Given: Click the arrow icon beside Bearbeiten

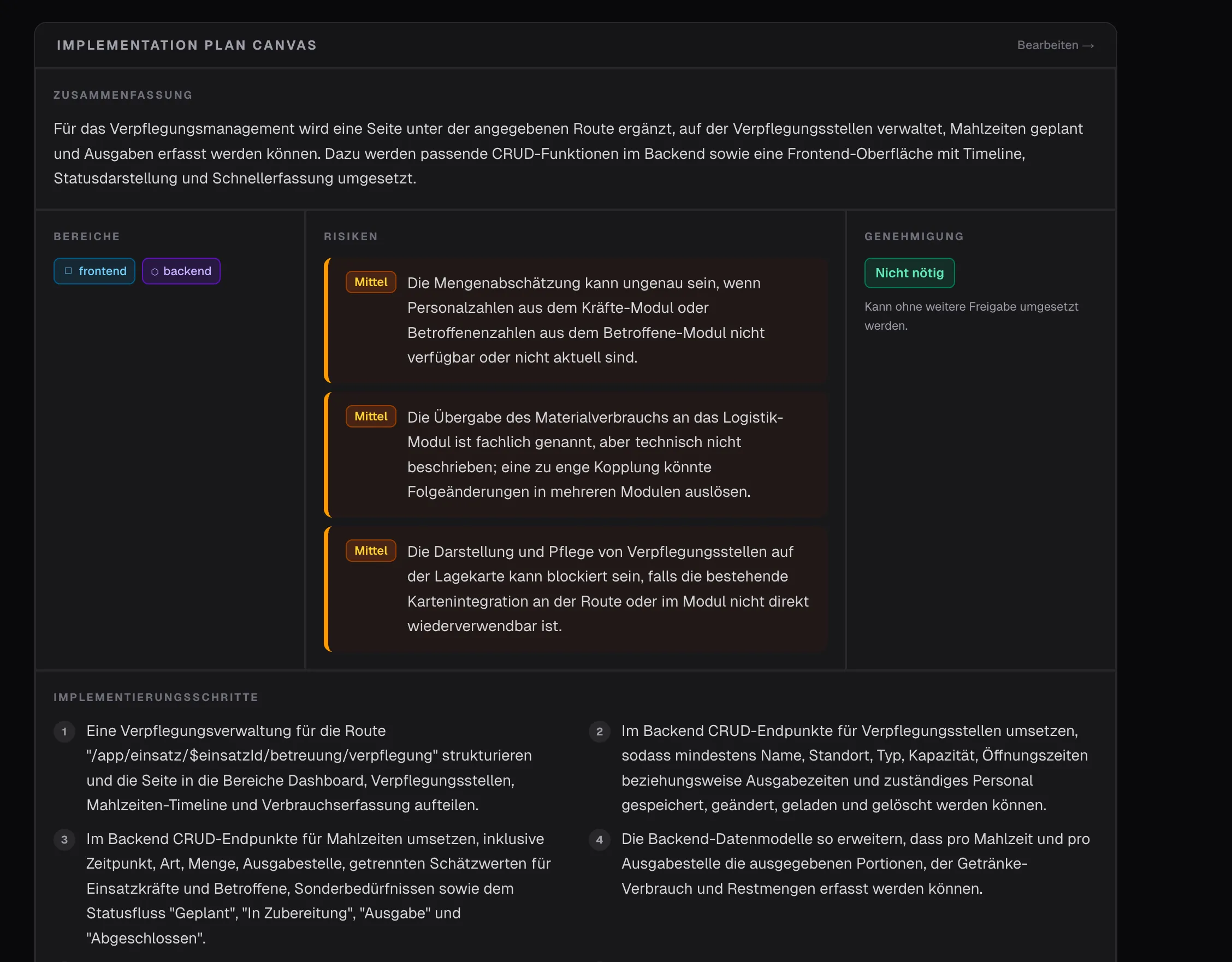Looking at the screenshot, I should (1089, 46).
